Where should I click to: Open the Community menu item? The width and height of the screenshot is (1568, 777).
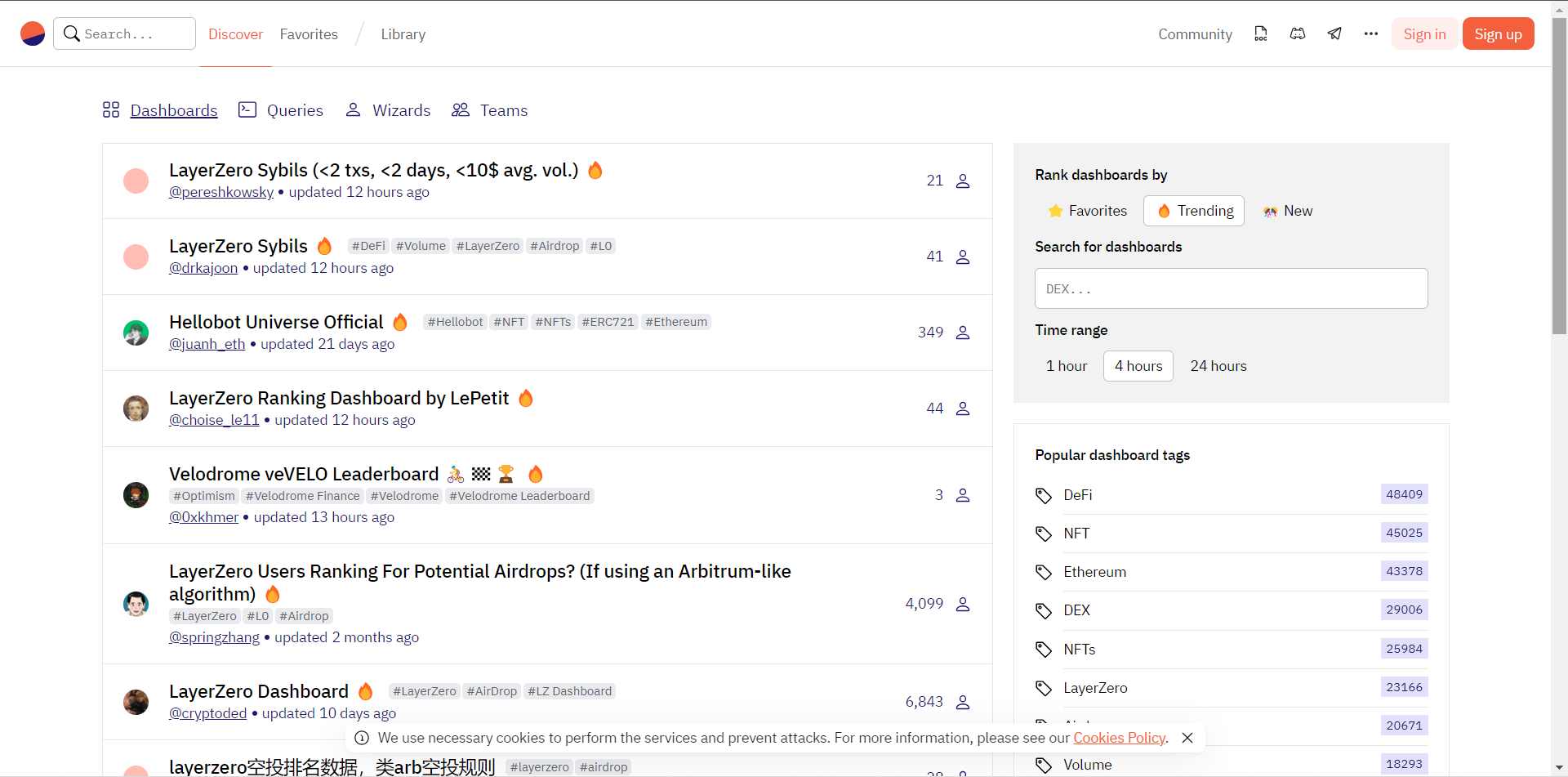(1195, 34)
